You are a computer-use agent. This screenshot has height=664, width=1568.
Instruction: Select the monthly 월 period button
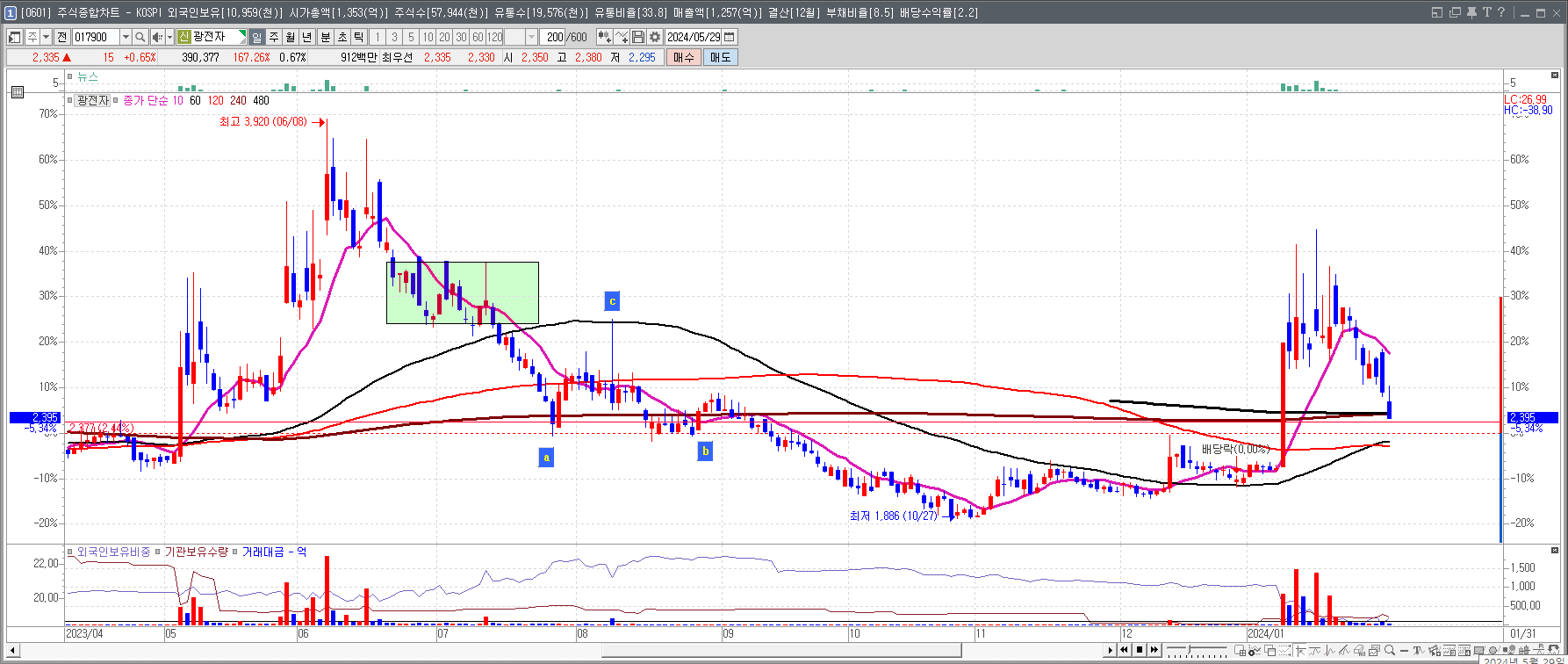[291, 37]
